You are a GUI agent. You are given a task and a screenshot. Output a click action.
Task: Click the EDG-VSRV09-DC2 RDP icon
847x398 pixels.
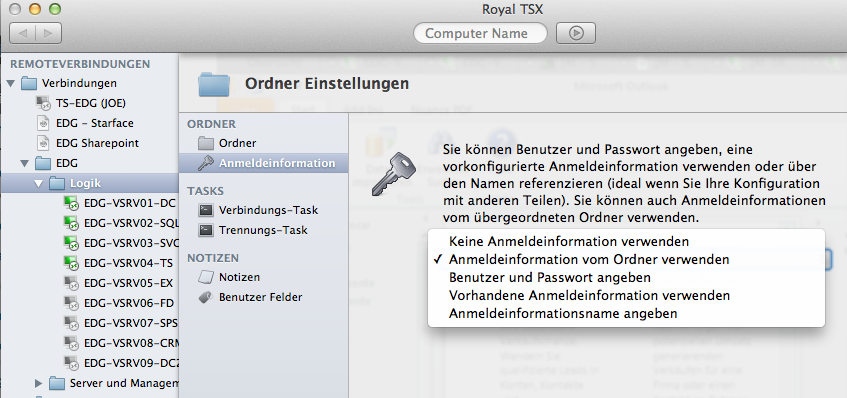(x=71, y=362)
